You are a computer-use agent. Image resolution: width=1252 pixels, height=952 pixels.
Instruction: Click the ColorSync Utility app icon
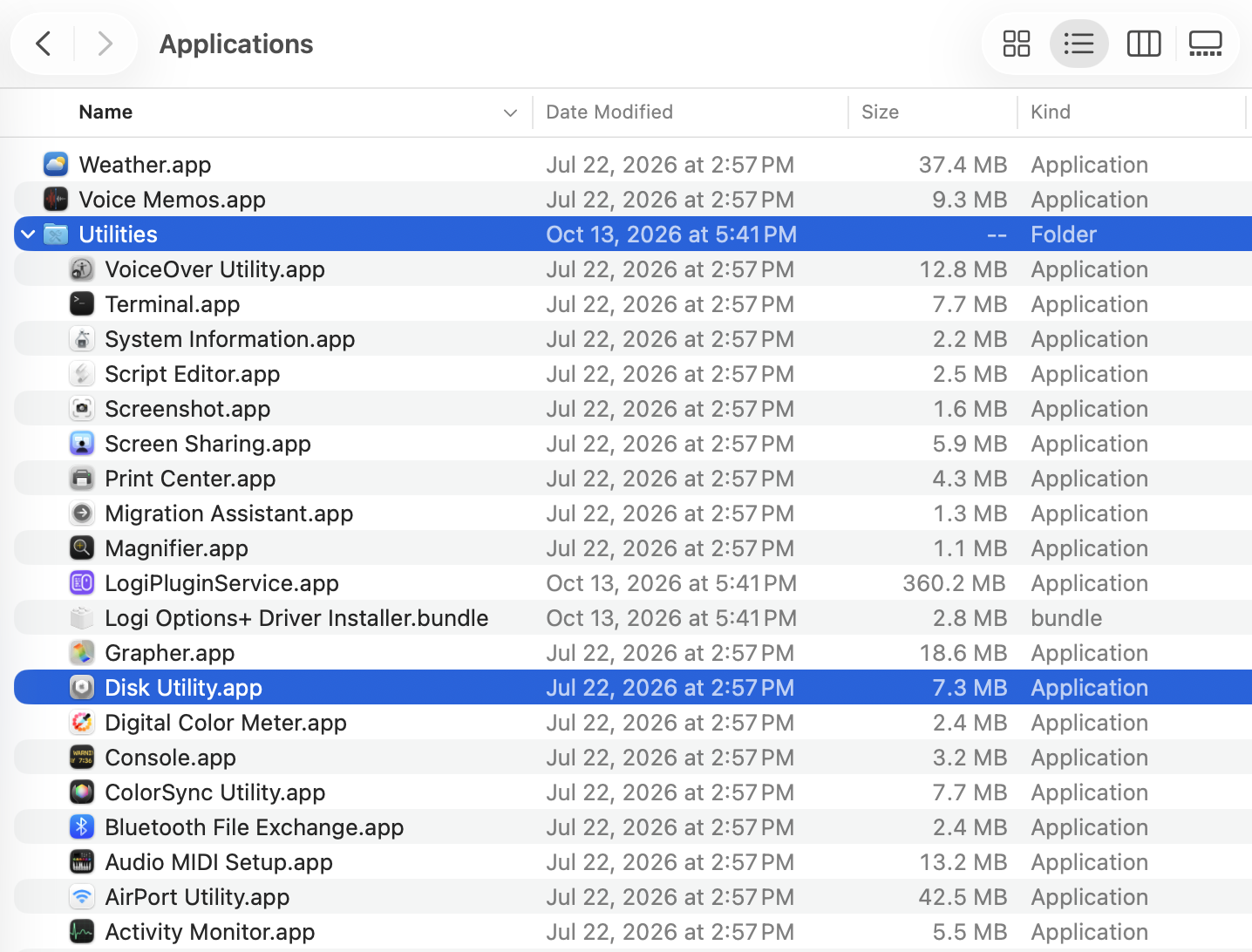82,792
